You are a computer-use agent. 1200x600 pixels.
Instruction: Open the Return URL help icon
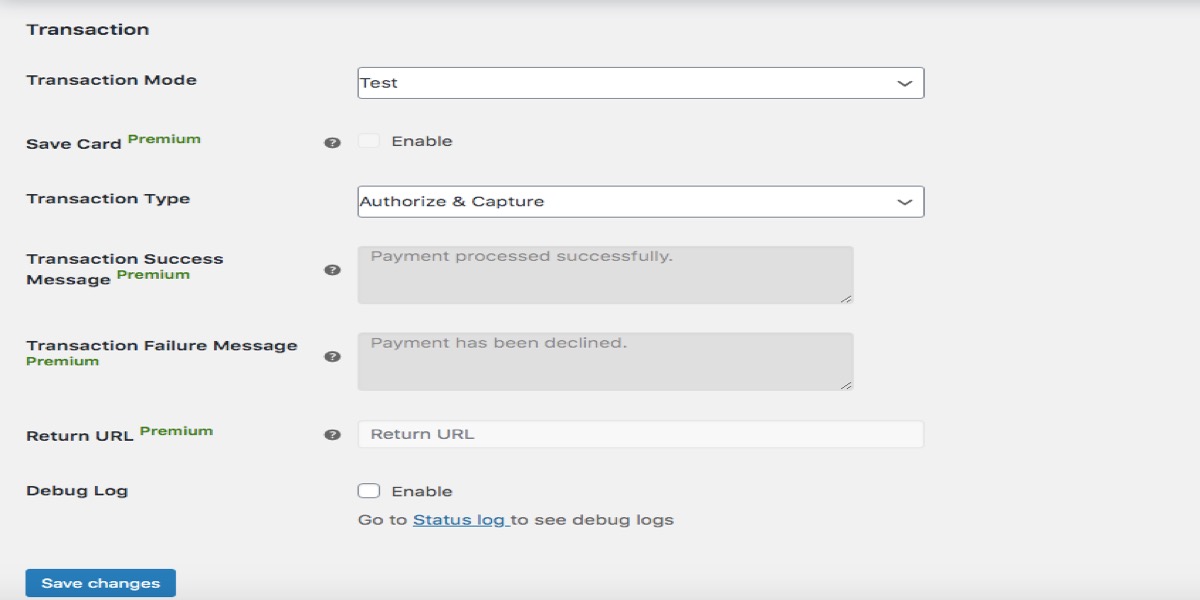tap(333, 435)
